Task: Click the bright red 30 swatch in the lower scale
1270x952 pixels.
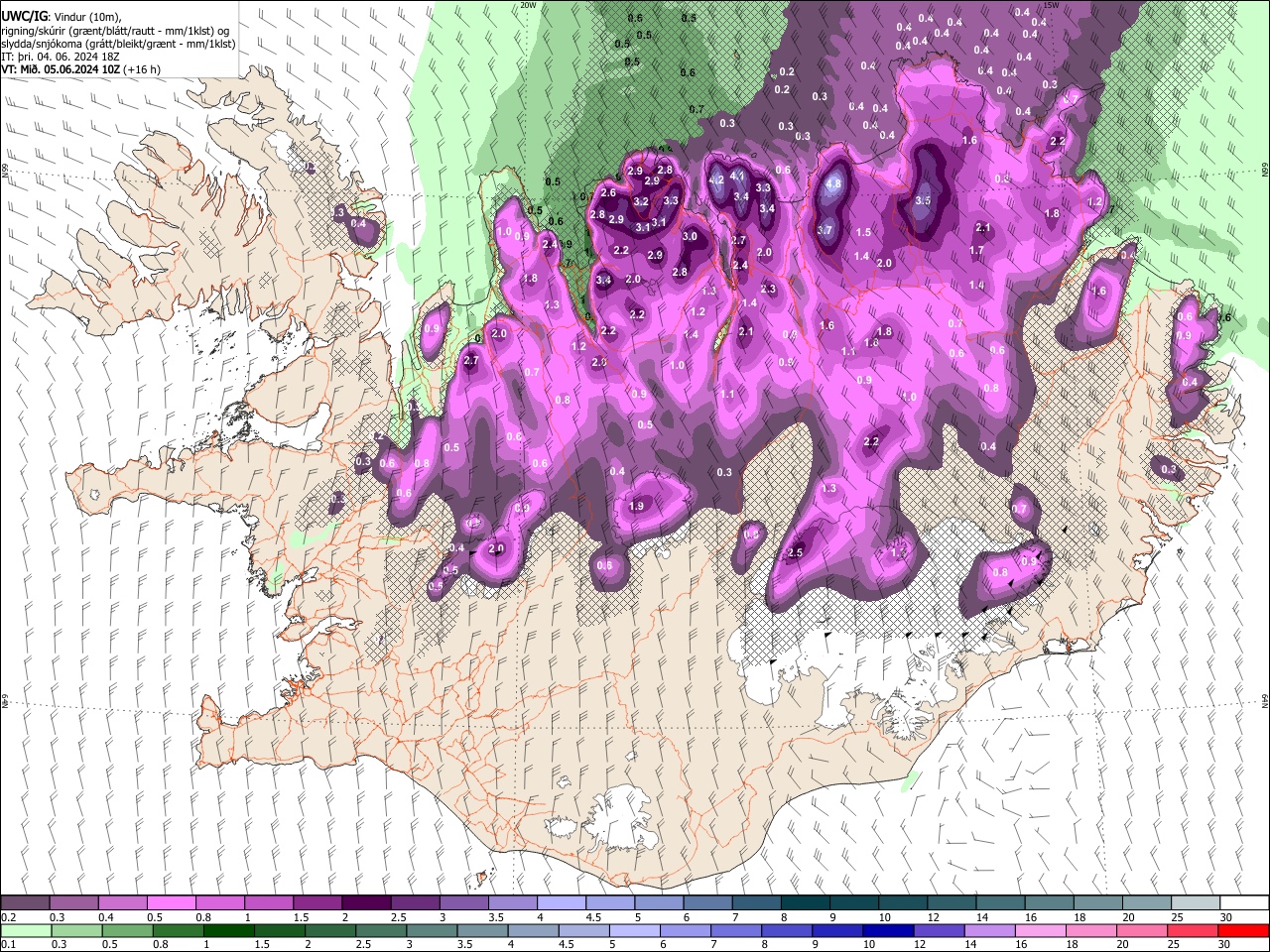Action: tap(1244, 930)
